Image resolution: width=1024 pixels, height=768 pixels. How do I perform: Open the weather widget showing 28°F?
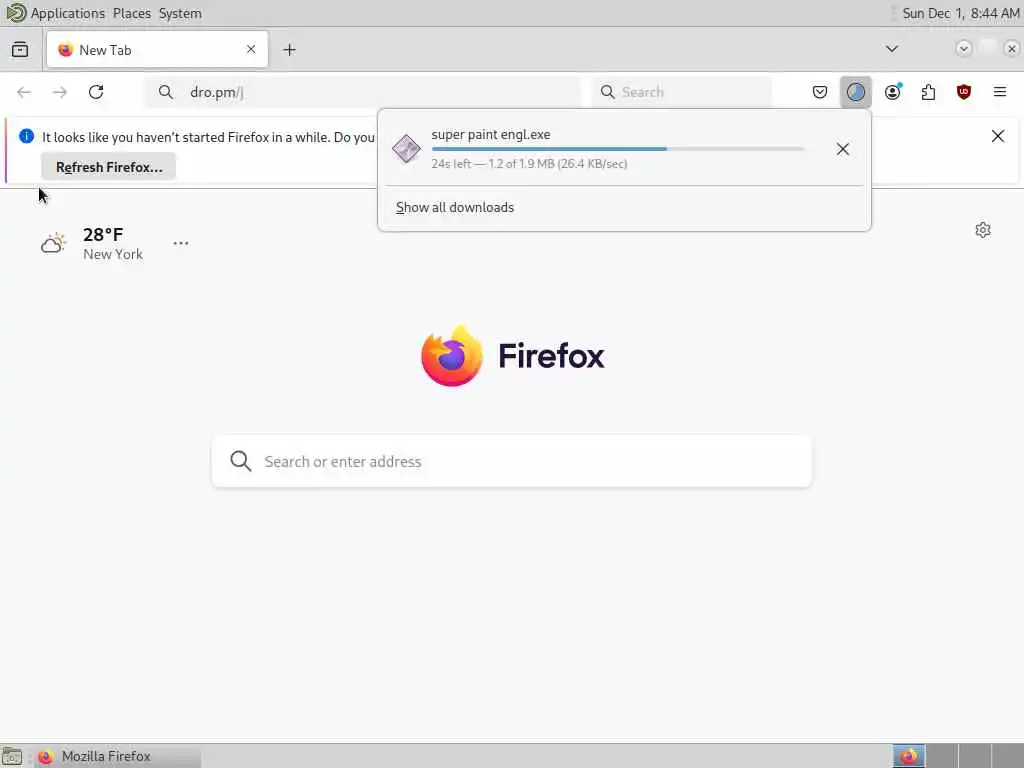(91, 244)
